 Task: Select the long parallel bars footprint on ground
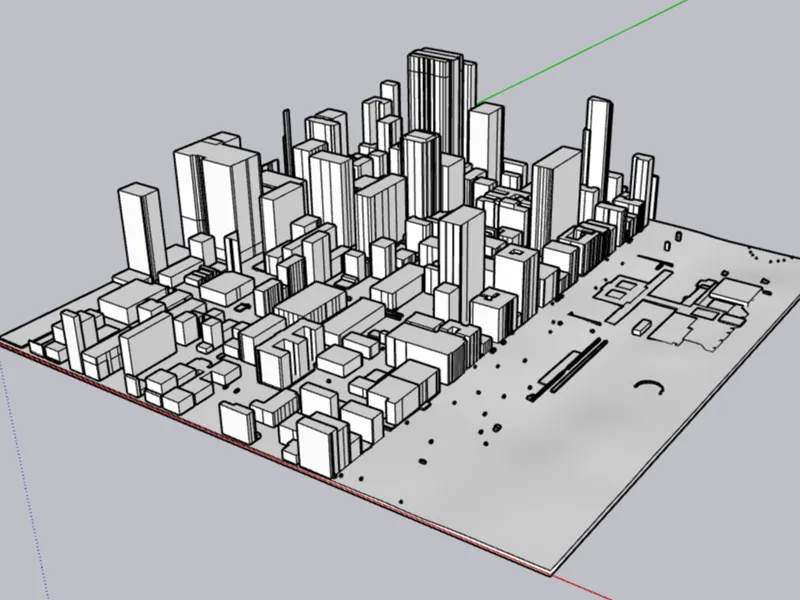click(567, 370)
